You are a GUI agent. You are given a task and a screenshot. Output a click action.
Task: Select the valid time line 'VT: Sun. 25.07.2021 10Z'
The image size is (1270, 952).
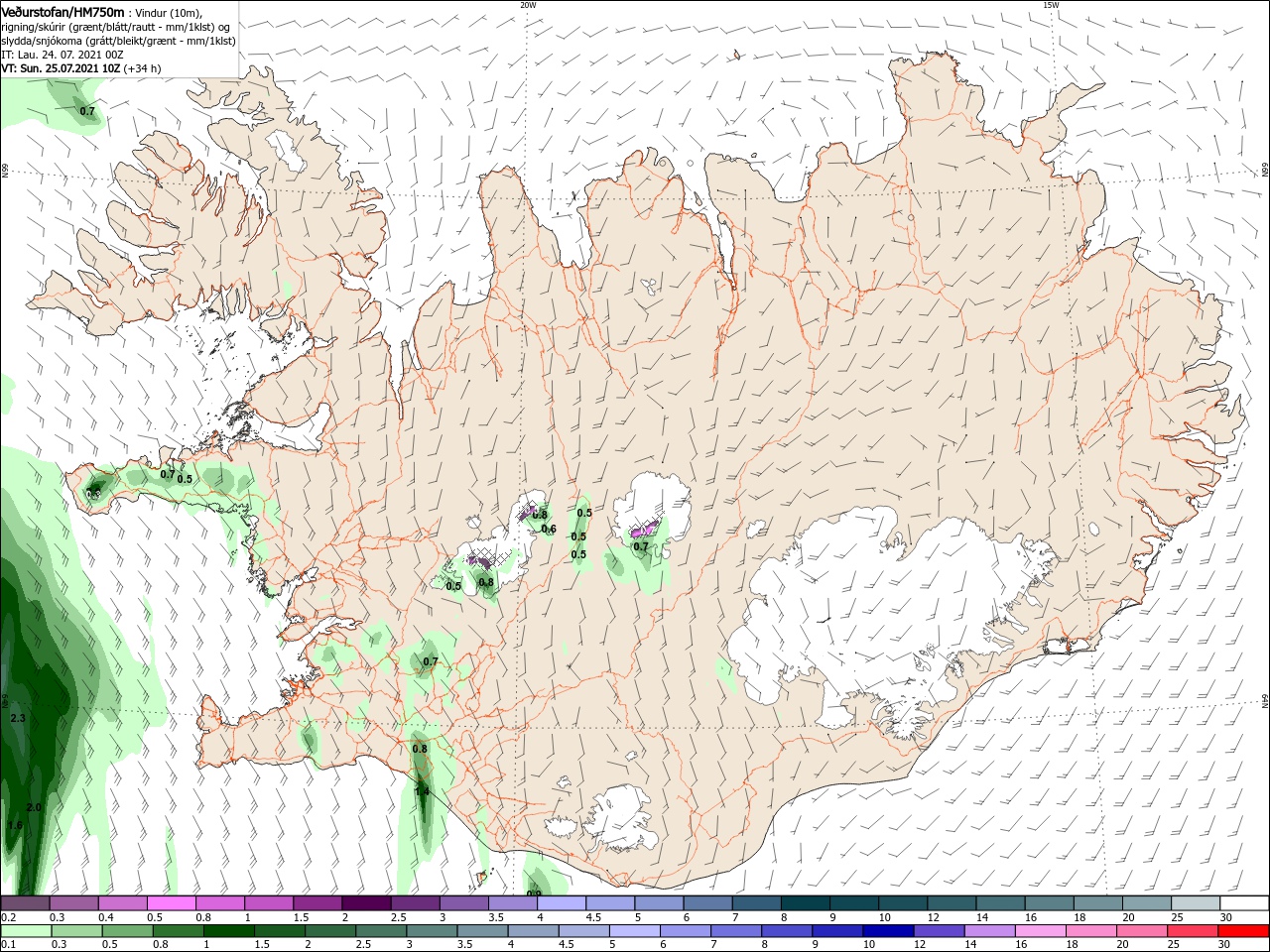pyautogui.click(x=61, y=68)
